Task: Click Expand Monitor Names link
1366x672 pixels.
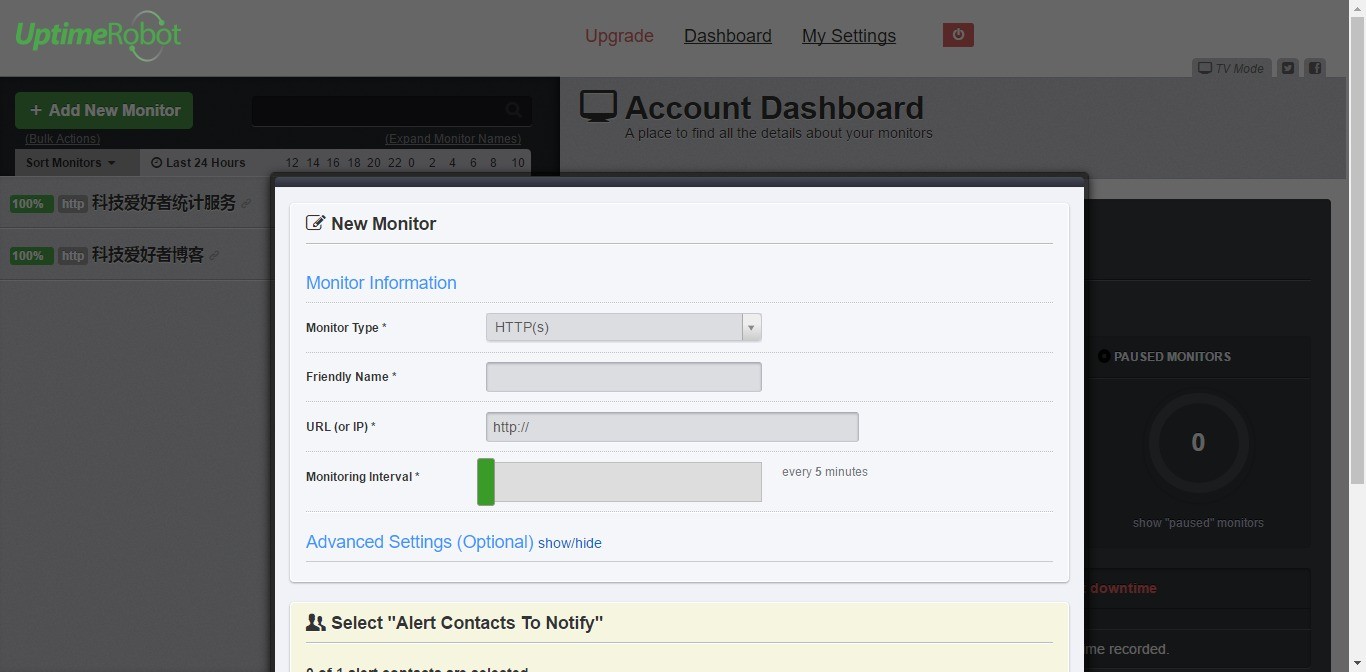Action: (x=453, y=139)
